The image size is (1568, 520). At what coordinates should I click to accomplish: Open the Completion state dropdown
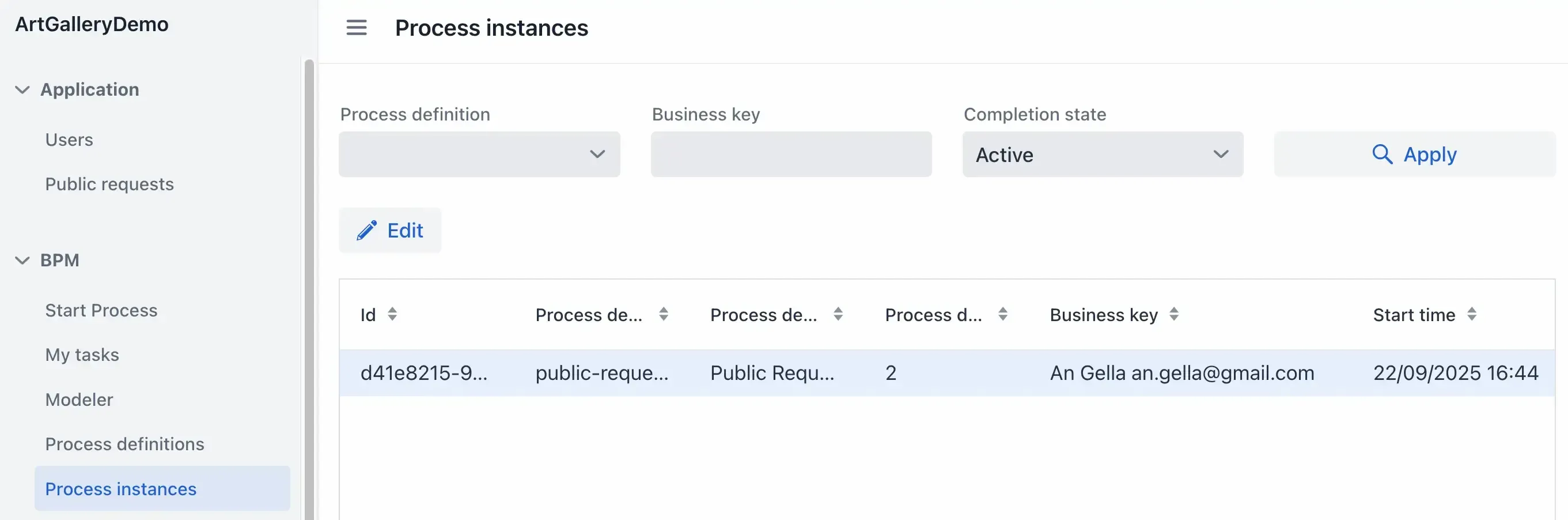pyautogui.click(x=1103, y=154)
